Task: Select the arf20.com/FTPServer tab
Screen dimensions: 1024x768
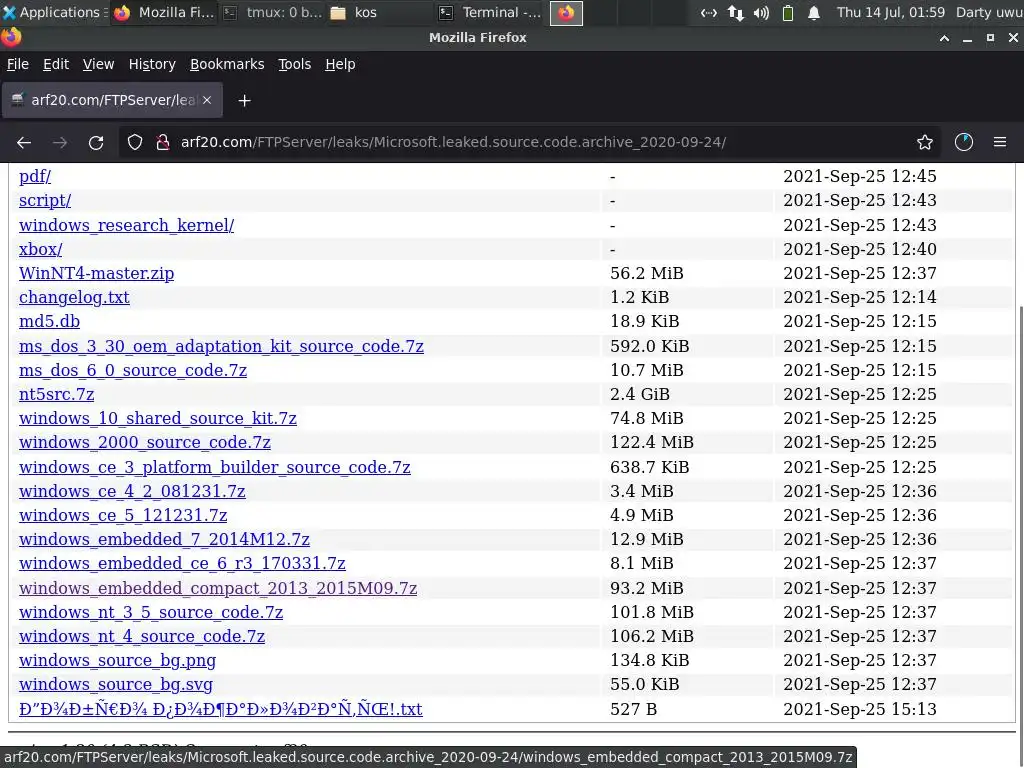Action: [112, 100]
